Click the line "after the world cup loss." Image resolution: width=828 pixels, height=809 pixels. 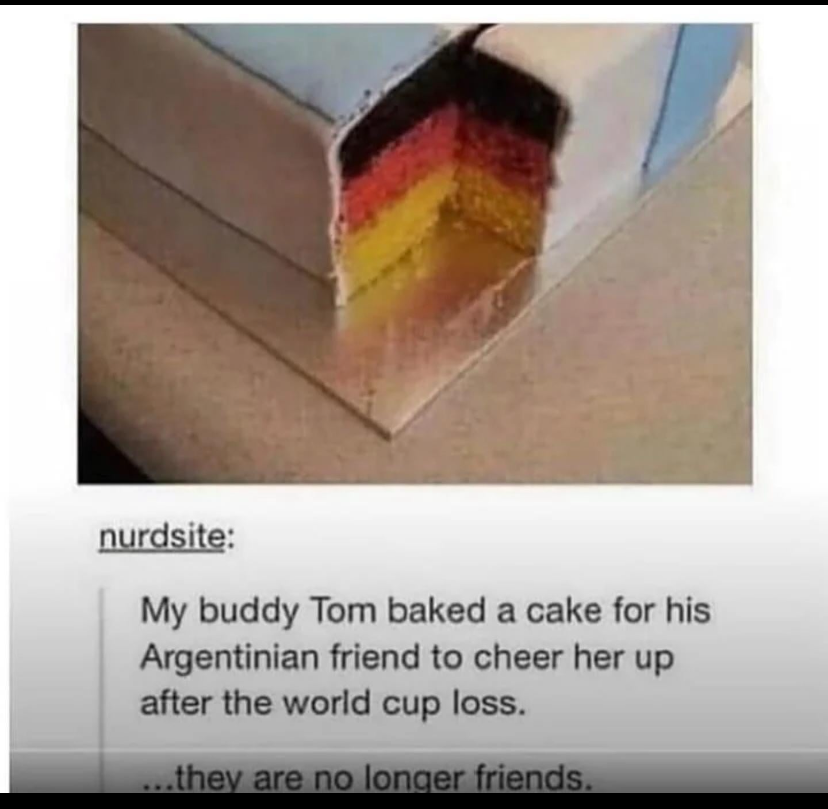(334, 704)
